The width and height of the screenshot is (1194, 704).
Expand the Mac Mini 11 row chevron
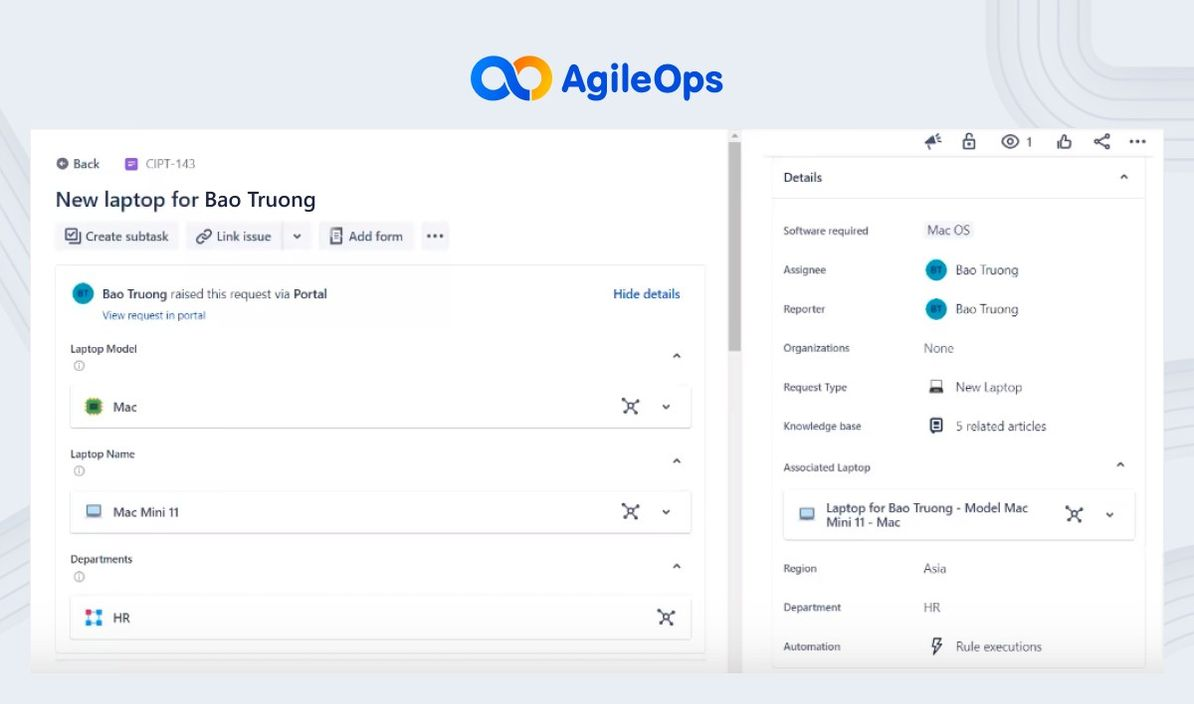click(666, 511)
